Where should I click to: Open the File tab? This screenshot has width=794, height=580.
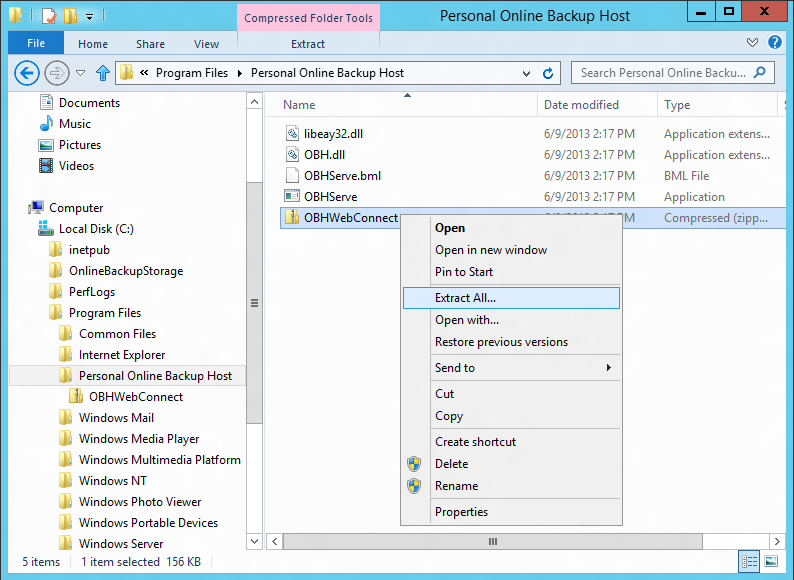click(36, 43)
